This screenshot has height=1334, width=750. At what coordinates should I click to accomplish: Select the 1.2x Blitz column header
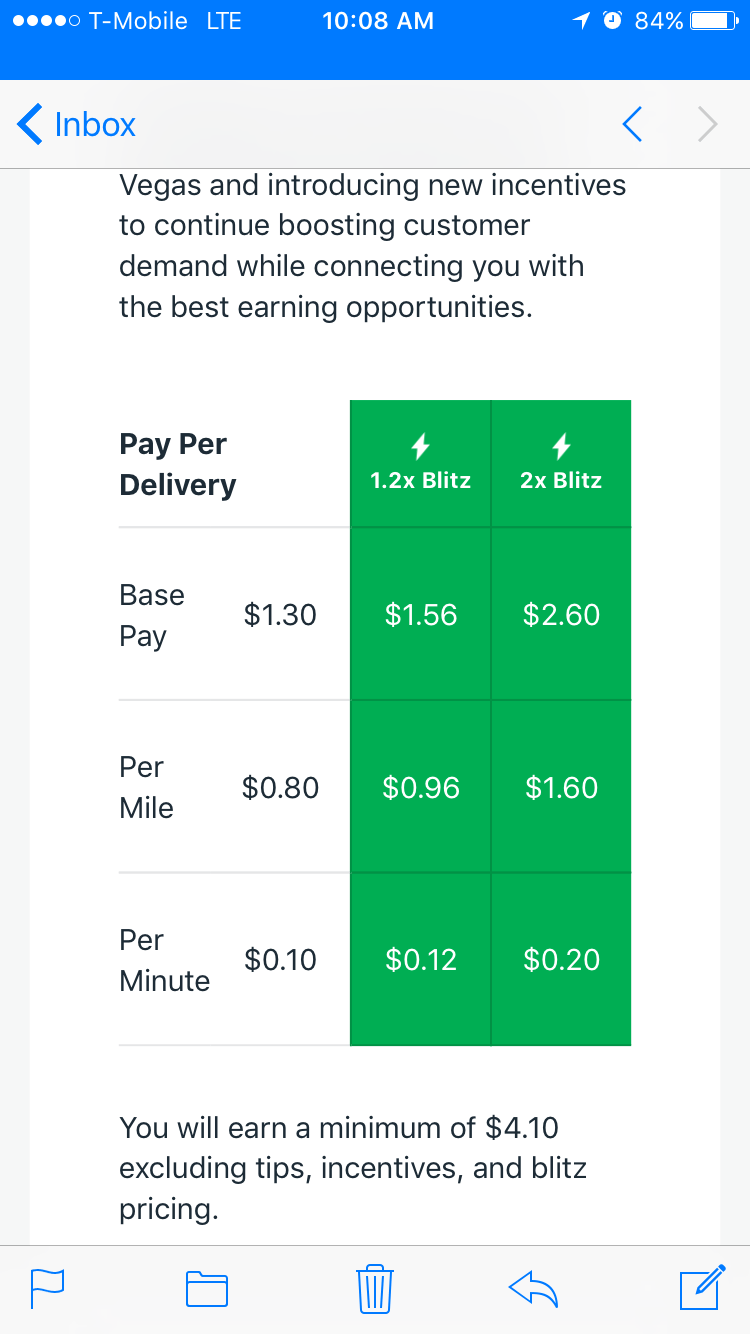coord(419,481)
